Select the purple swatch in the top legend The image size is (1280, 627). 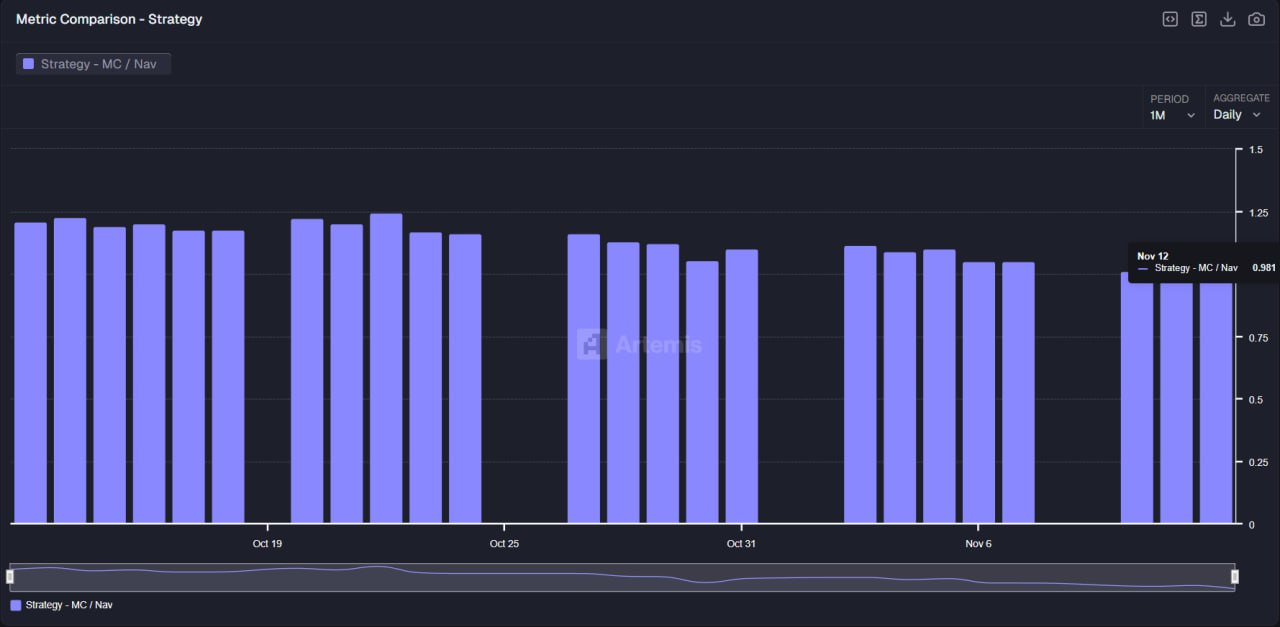coord(31,63)
